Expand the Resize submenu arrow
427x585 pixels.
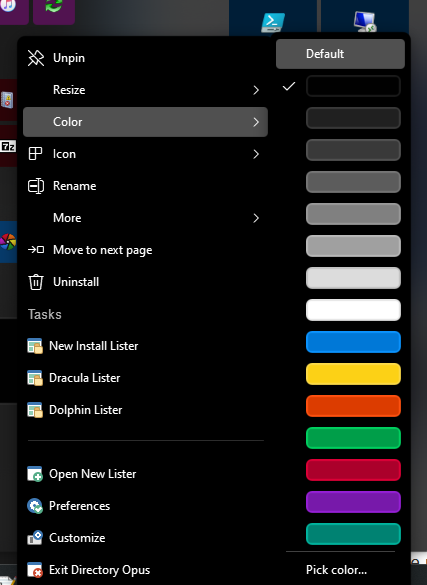(256, 90)
